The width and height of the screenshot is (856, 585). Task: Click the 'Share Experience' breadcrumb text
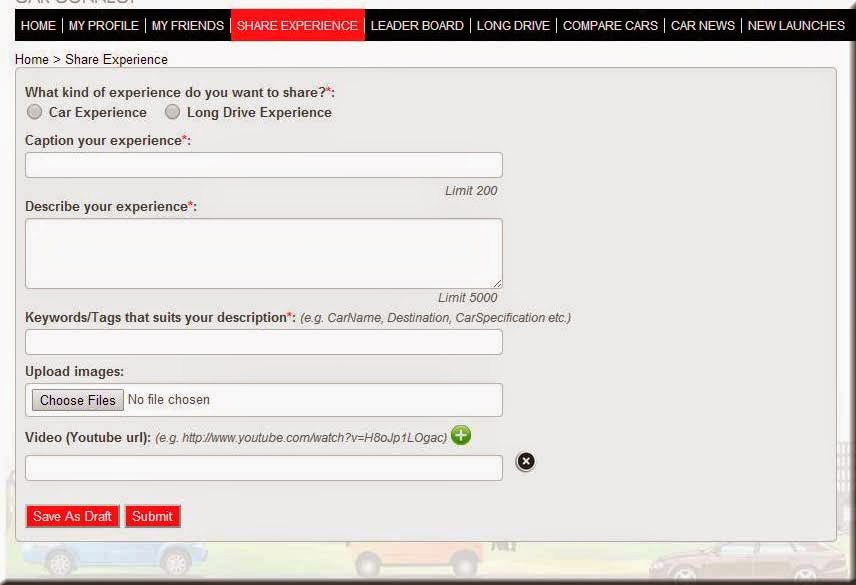tap(116, 59)
